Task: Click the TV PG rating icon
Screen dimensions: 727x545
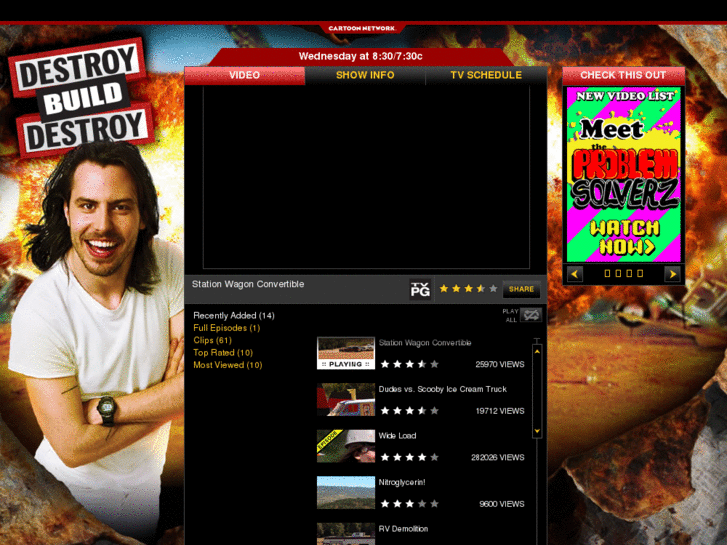Action: pyautogui.click(x=420, y=289)
